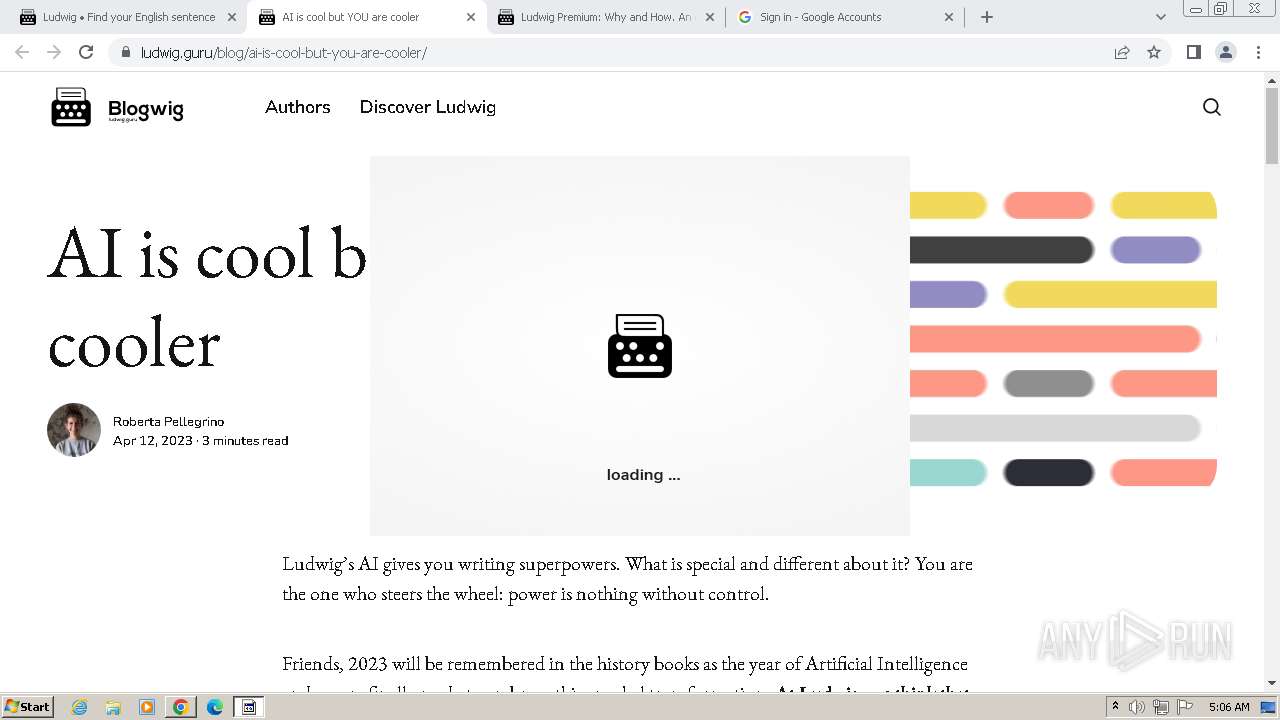The width and height of the screenshot is (1280, 720).
Task: Toggle the browser side panel icon
Action: click(1193, 52)
